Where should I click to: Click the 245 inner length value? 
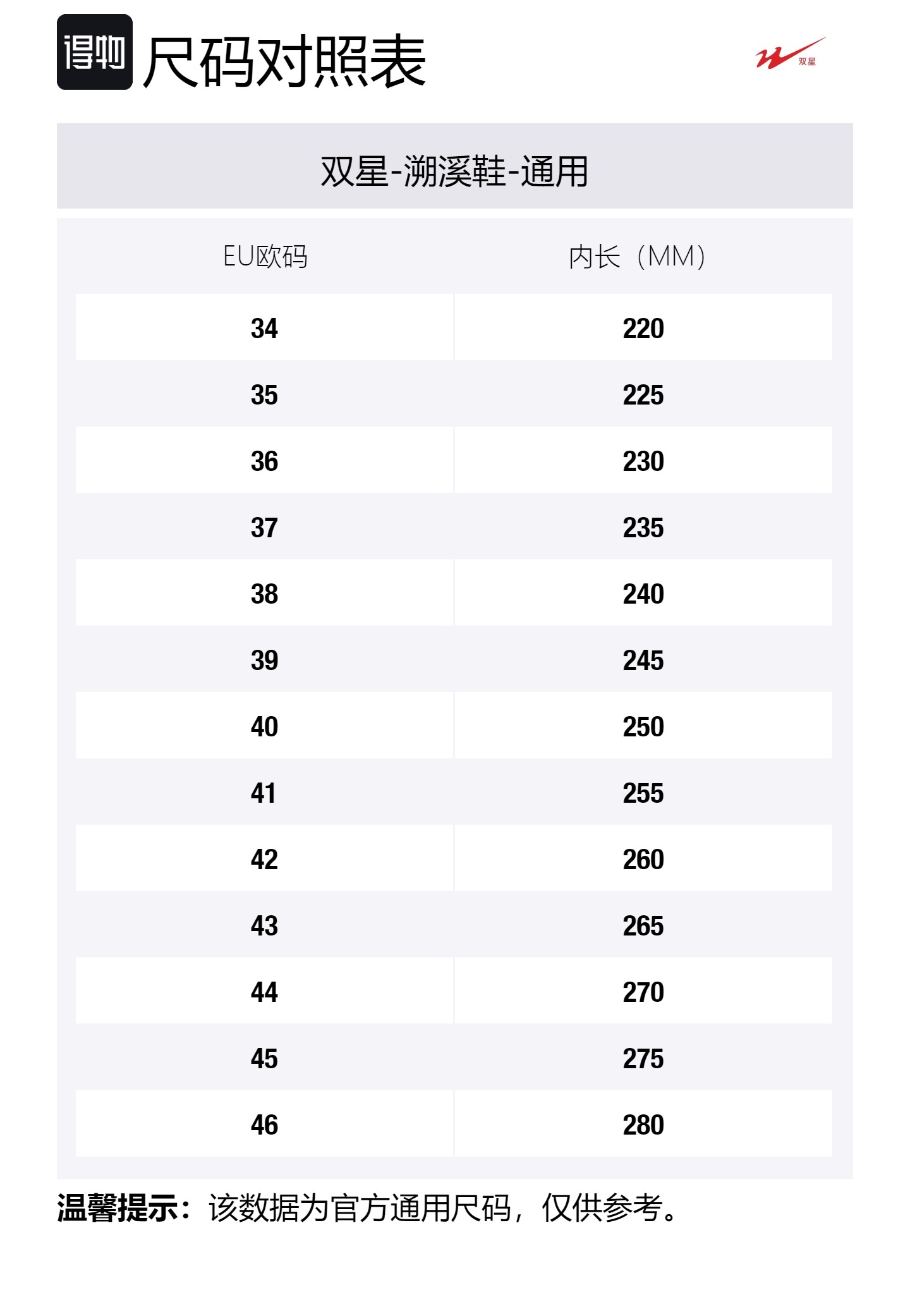tap(643, 660)
